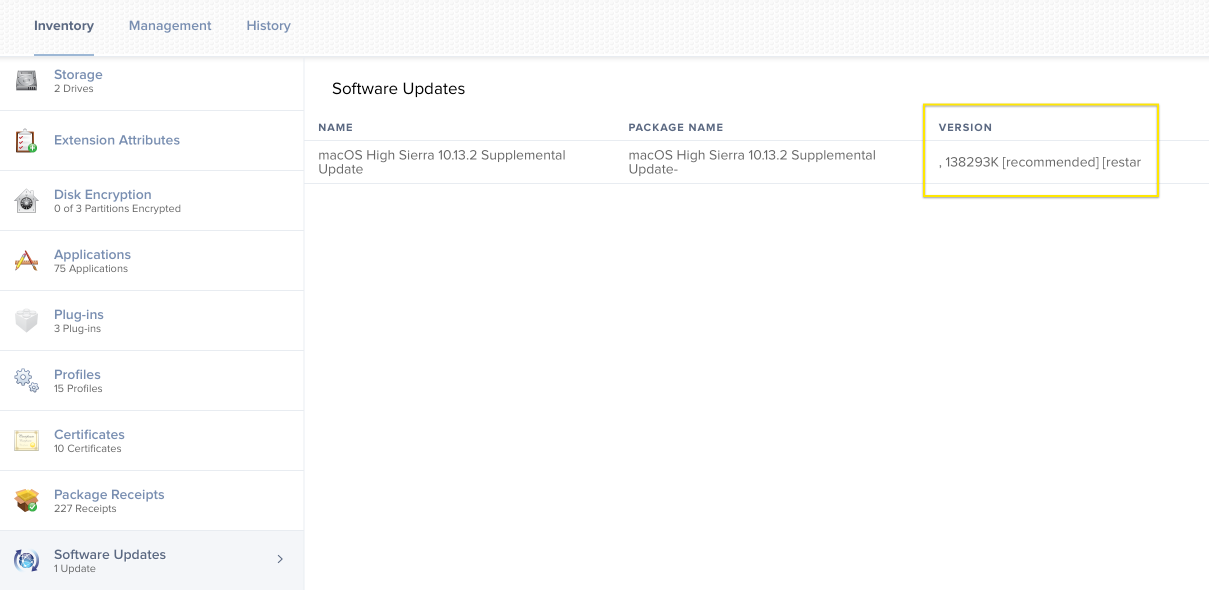
Task: Select the package name cell ending in 'Update-'
Action: pos(752,162)
